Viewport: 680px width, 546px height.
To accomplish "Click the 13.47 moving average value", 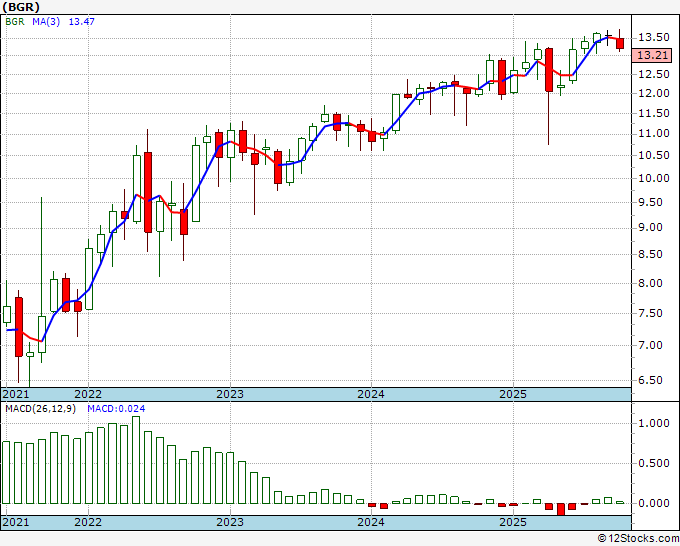I will [x=82, y=22].
